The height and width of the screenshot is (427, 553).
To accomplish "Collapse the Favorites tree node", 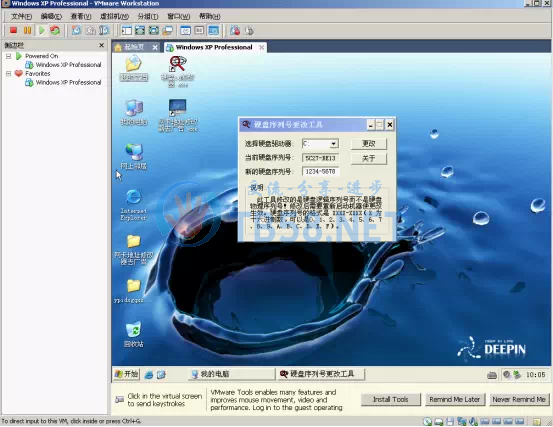I will pos(8,73).
